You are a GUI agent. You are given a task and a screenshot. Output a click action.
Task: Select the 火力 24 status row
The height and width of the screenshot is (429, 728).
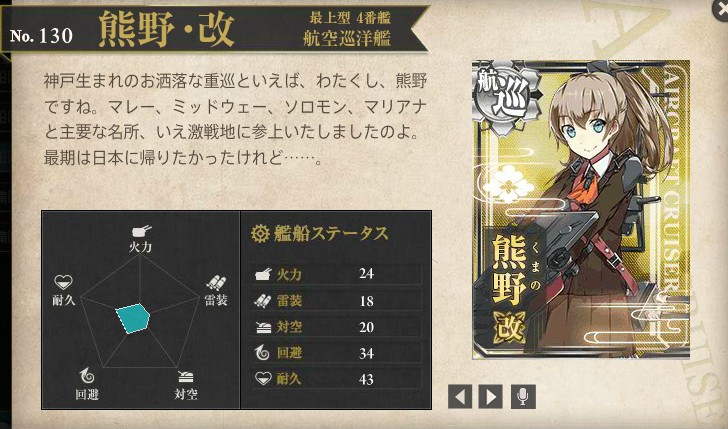pyautogui.click(x=337, y=274)
